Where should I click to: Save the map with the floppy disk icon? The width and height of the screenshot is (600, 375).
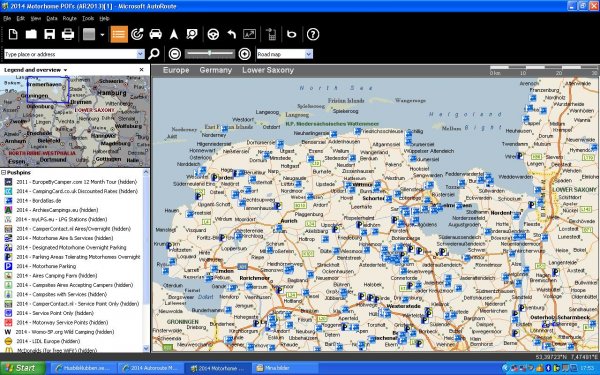tap(50, 34)
